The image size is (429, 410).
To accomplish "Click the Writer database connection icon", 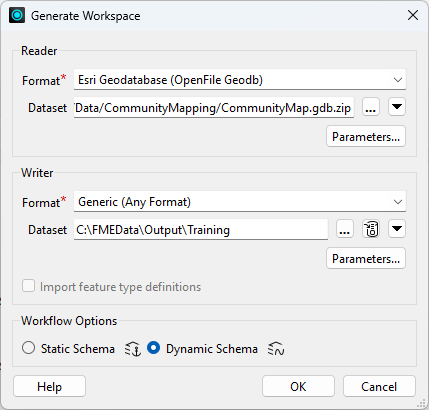I will [371, 229].
